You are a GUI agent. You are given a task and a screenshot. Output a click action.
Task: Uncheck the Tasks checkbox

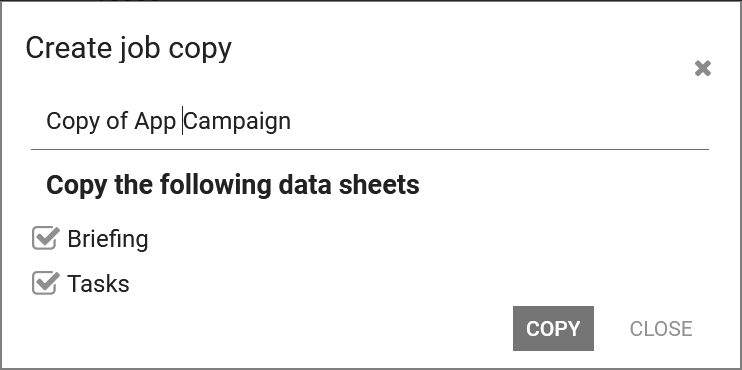45,283
